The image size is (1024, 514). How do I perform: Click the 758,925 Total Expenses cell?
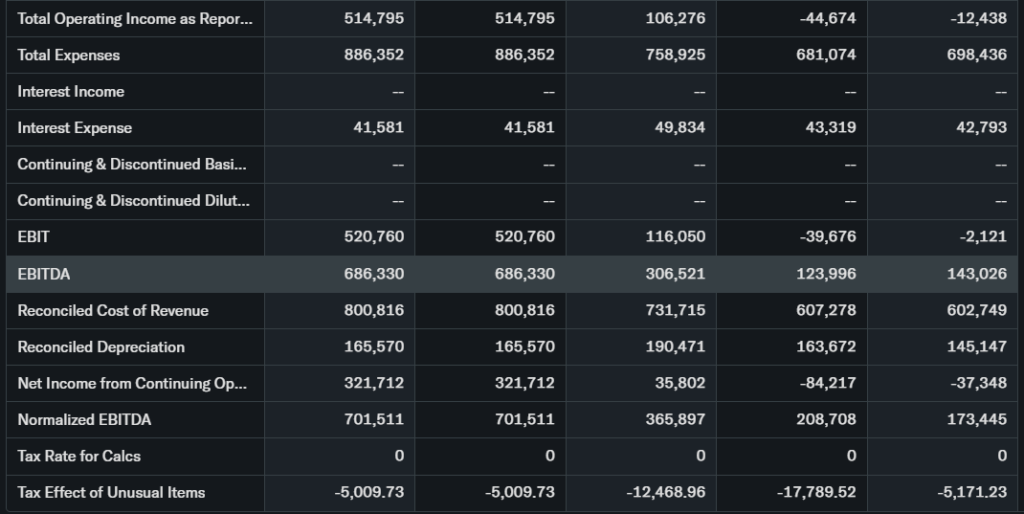point(676,55)
